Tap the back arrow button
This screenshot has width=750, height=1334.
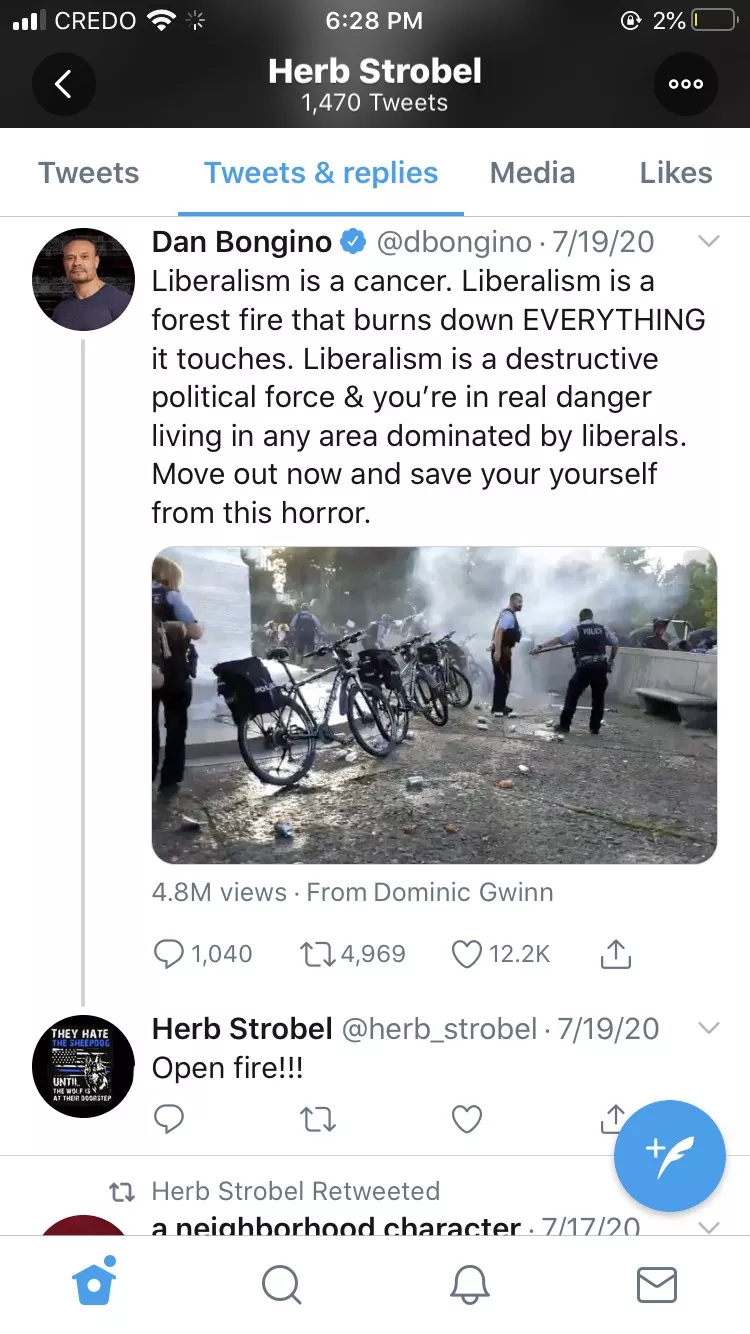point(63,84)
